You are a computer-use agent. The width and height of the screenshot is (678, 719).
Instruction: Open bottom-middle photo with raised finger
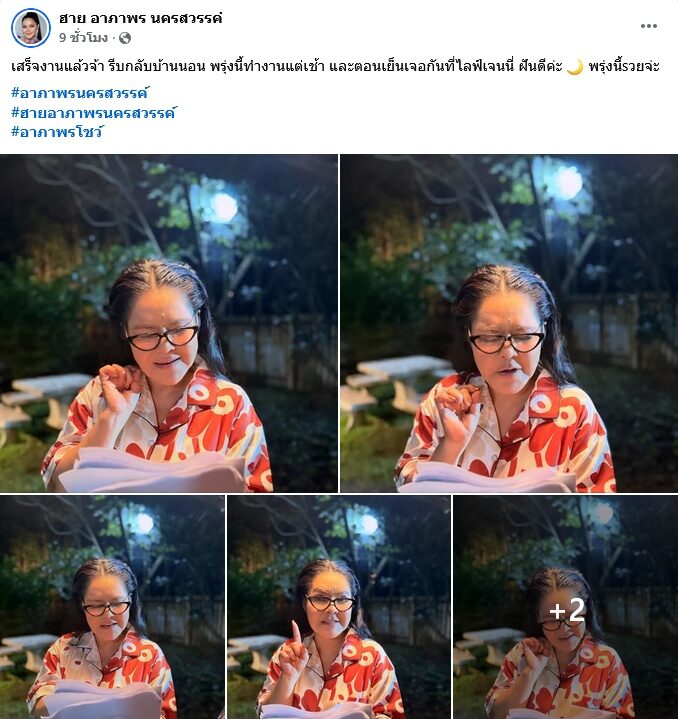tap(339, 607)
